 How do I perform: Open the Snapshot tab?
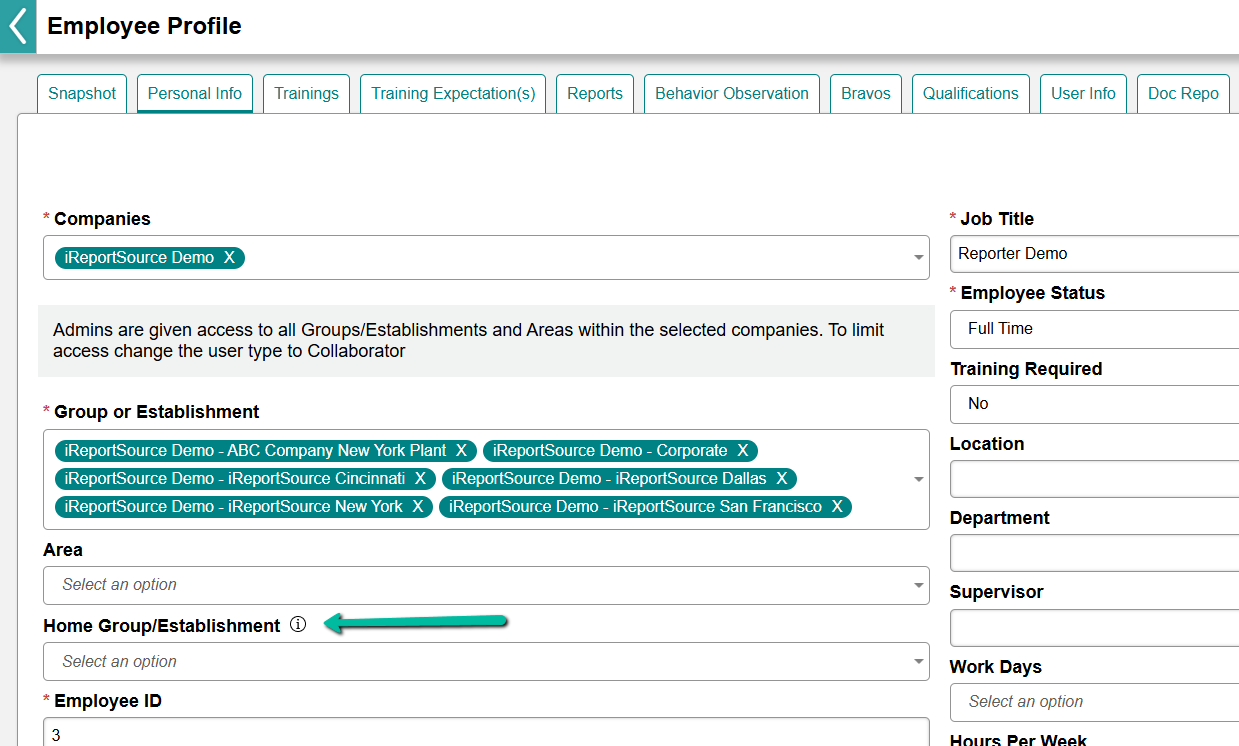tap(82, 93)
